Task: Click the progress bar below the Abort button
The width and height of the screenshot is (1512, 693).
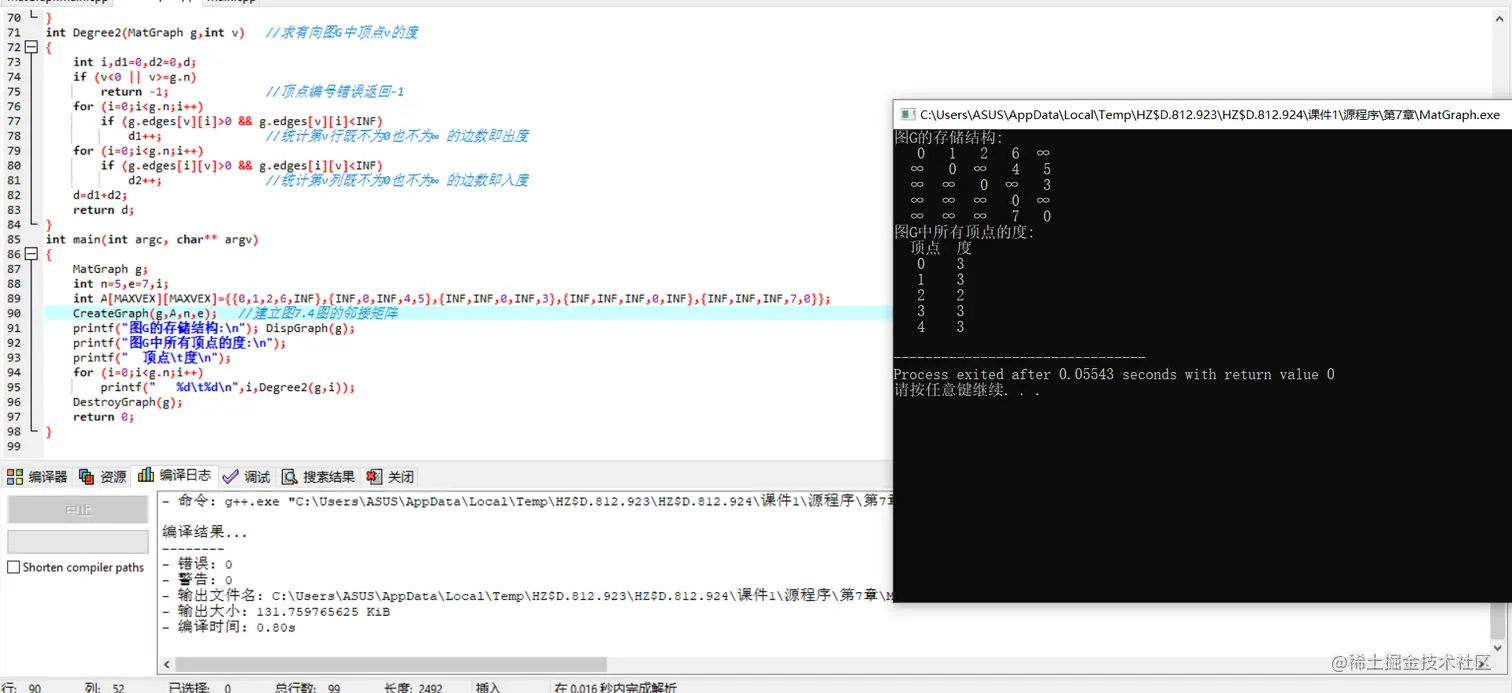Action: coord(77,541)
